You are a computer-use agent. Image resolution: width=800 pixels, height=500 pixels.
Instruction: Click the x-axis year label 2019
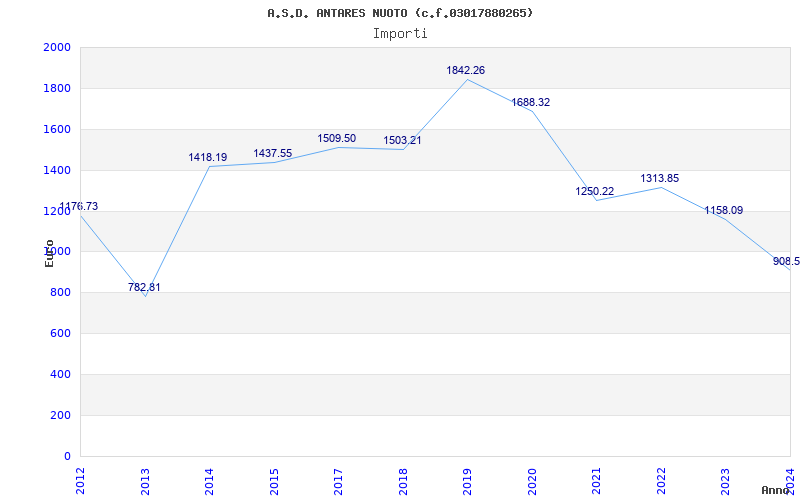pyautogui.click(x=467, y=481)
